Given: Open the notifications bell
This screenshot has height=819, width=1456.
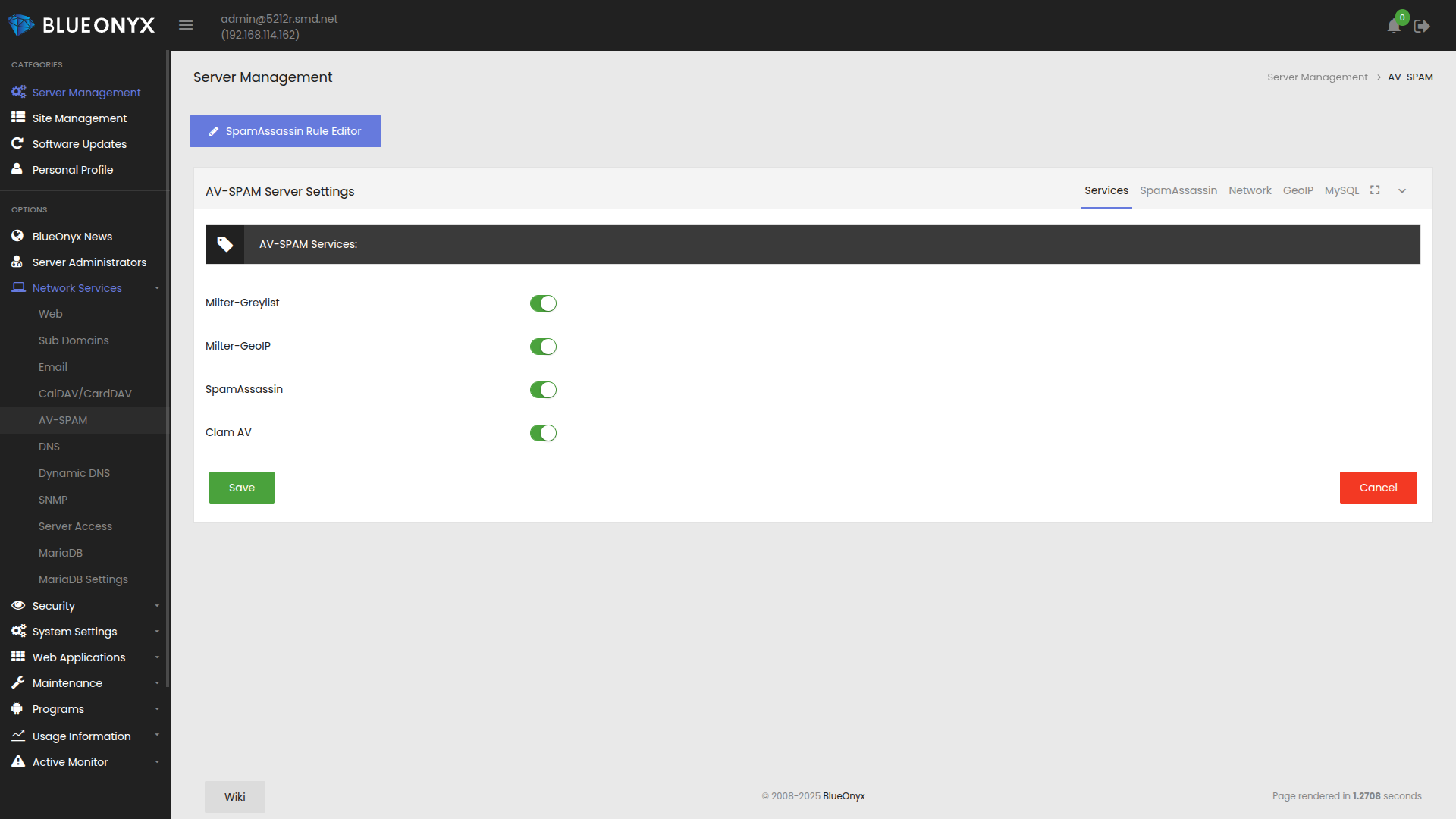Looking at the screenshot, I should click(1394, 26).
